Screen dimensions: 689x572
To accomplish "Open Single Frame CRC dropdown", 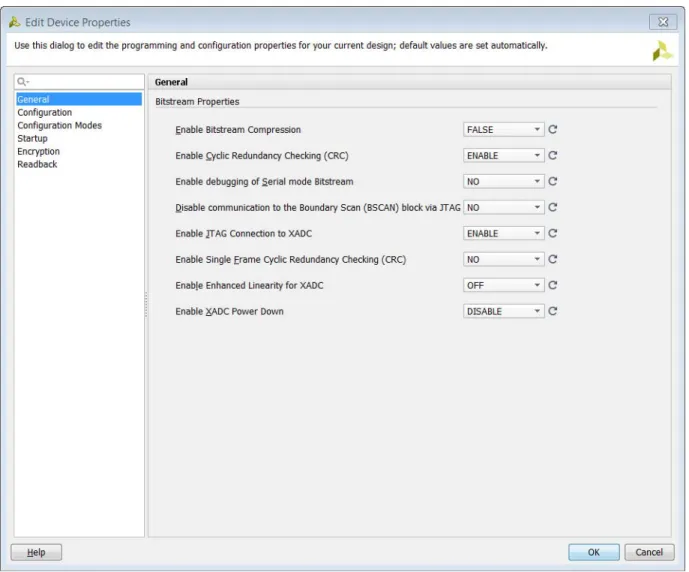I will click(504, 259).
